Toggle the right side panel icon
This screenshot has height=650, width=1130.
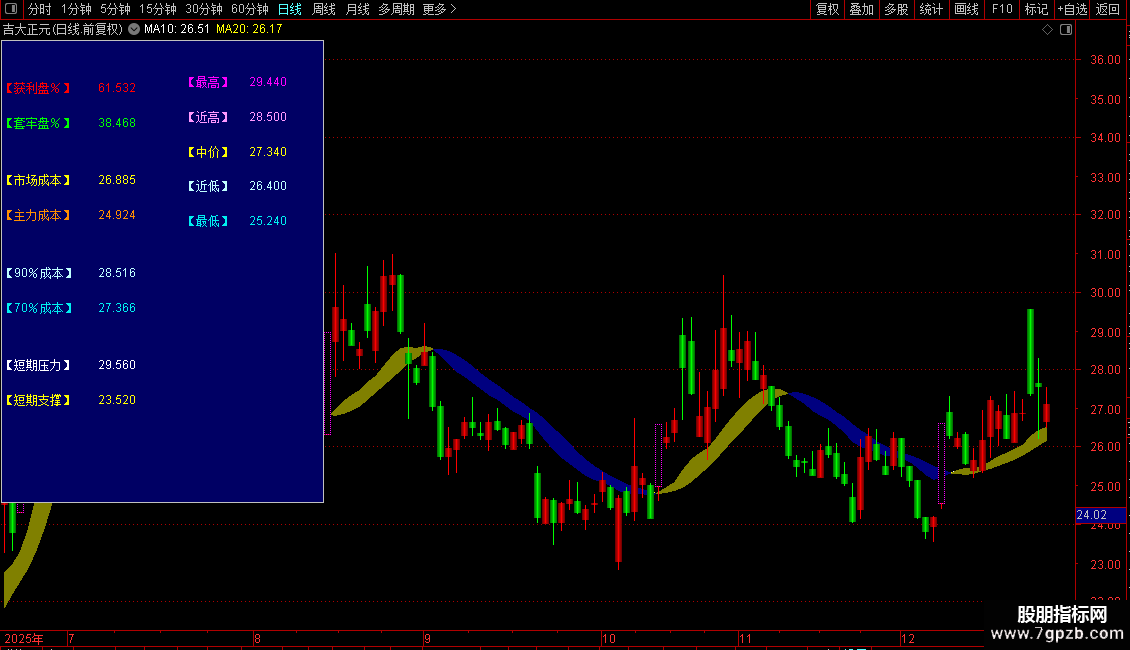tap(1066, 30)
